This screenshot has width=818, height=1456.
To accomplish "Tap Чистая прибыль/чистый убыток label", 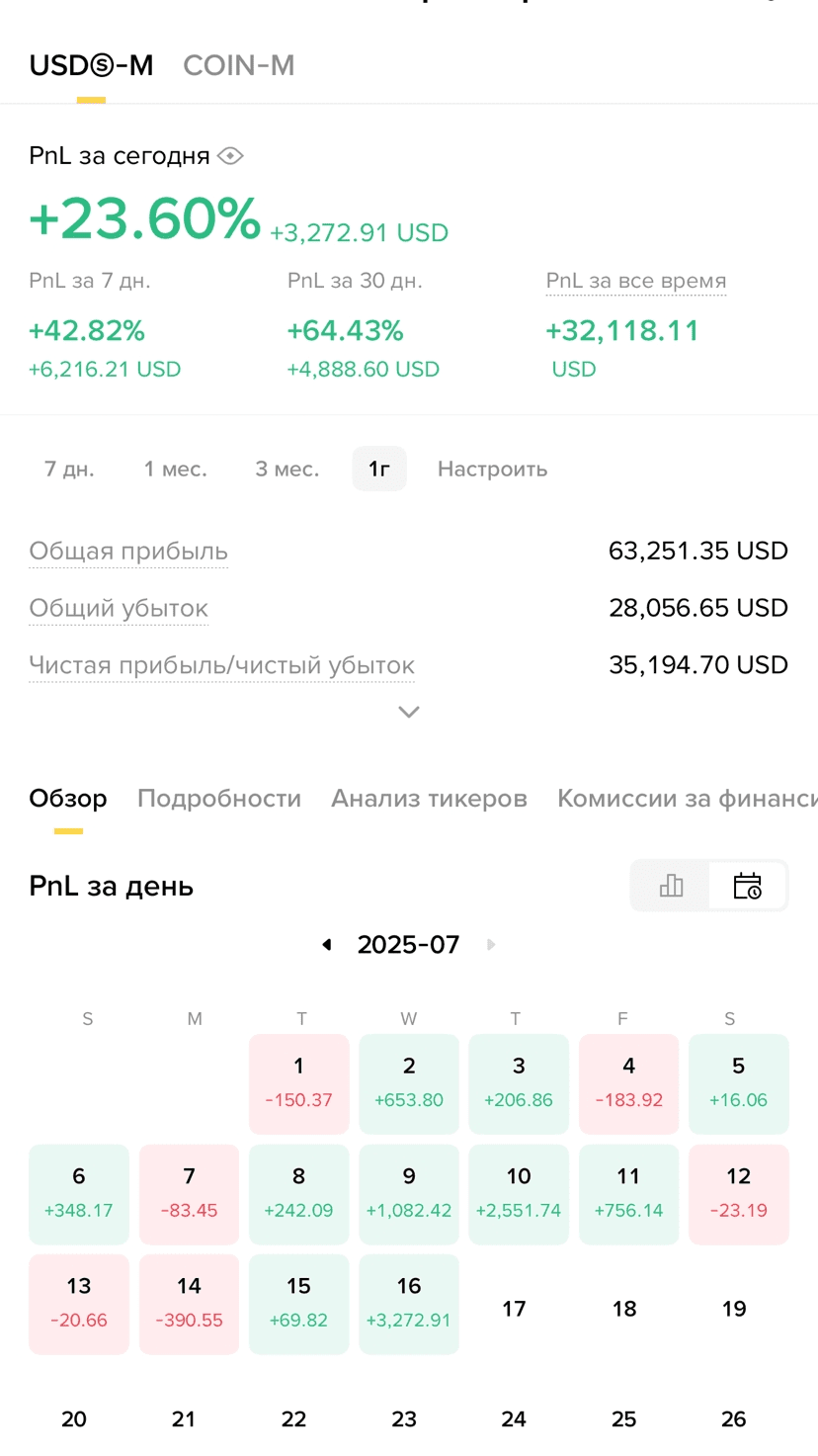I will click(x=221, y=665).
